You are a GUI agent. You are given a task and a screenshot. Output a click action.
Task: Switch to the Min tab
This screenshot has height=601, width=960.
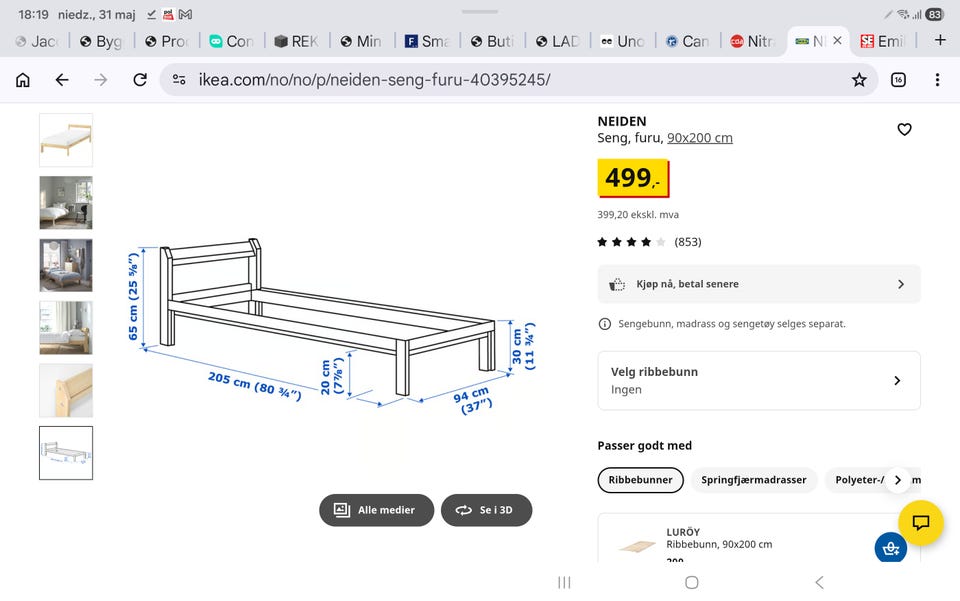coord(362,41)
